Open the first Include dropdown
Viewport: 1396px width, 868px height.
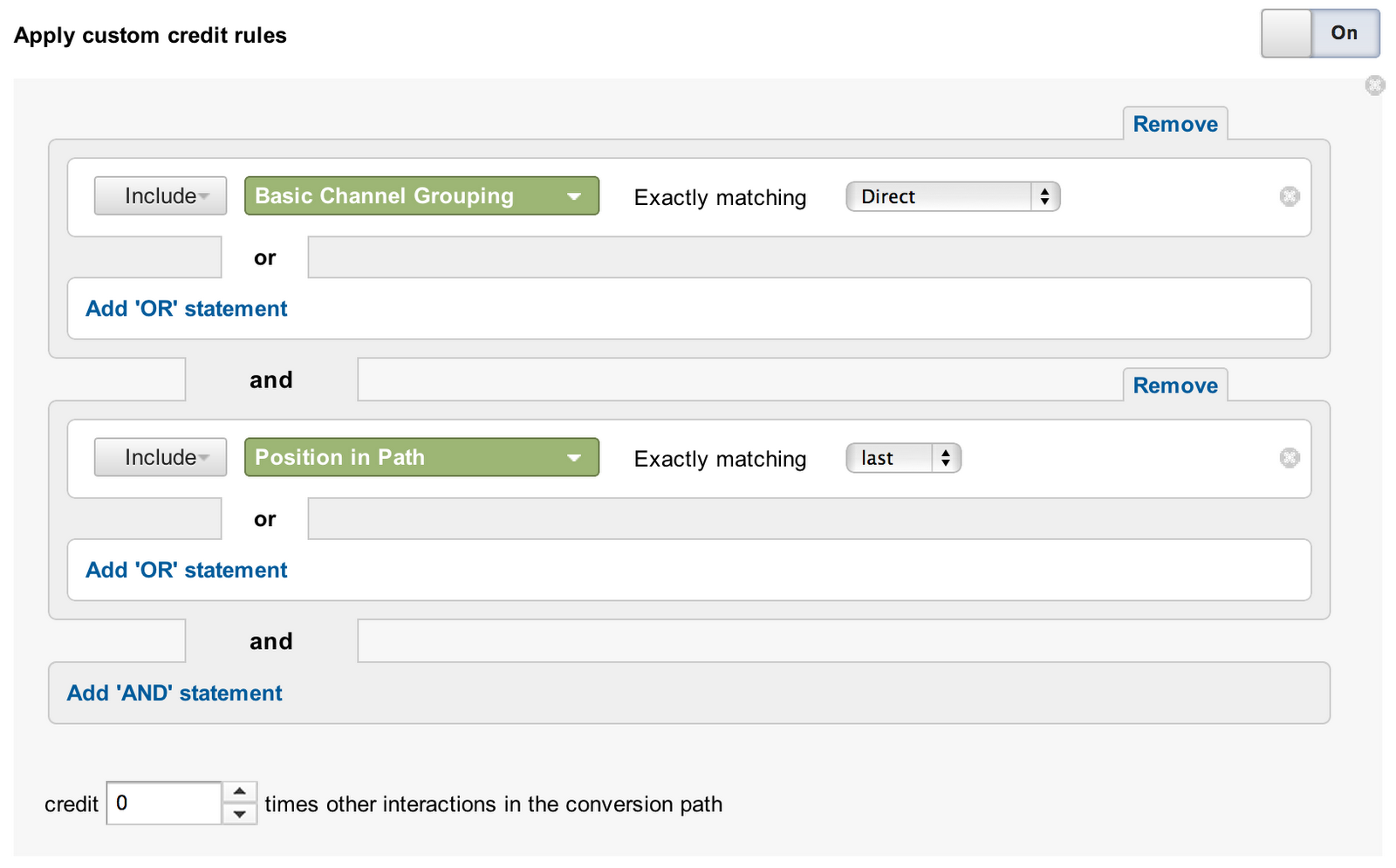tap(161, 196)
